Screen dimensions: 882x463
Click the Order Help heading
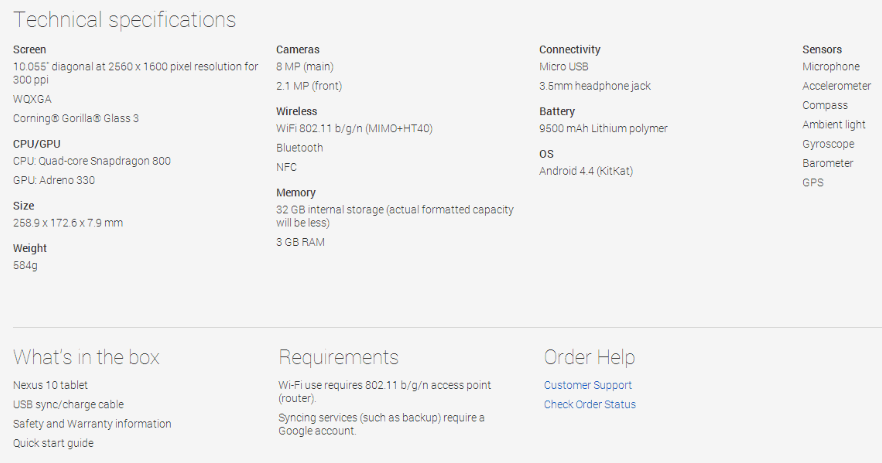[x=590, y=357]
